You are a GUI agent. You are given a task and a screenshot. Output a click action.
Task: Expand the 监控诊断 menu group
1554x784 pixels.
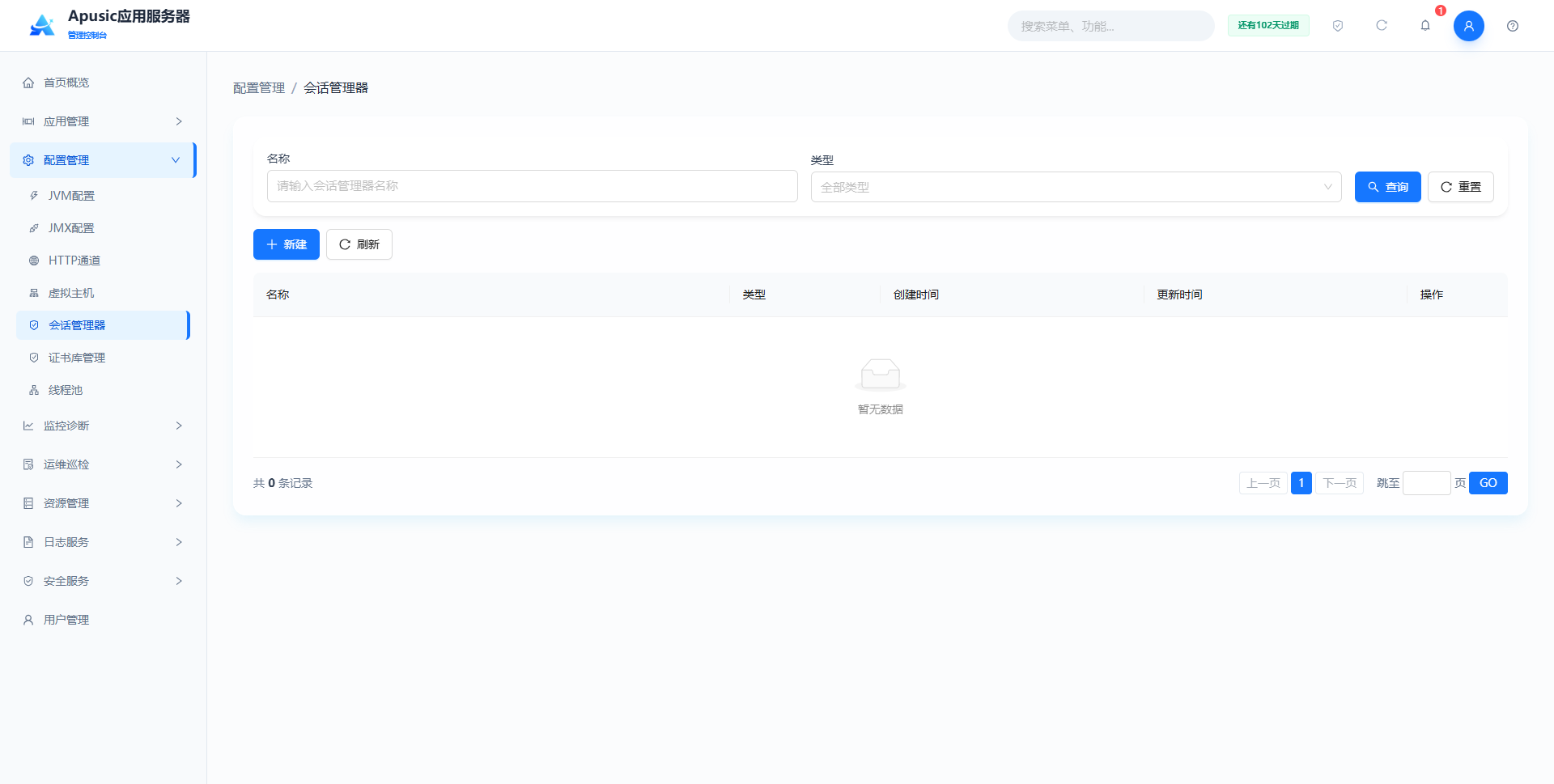pos(103,426)
